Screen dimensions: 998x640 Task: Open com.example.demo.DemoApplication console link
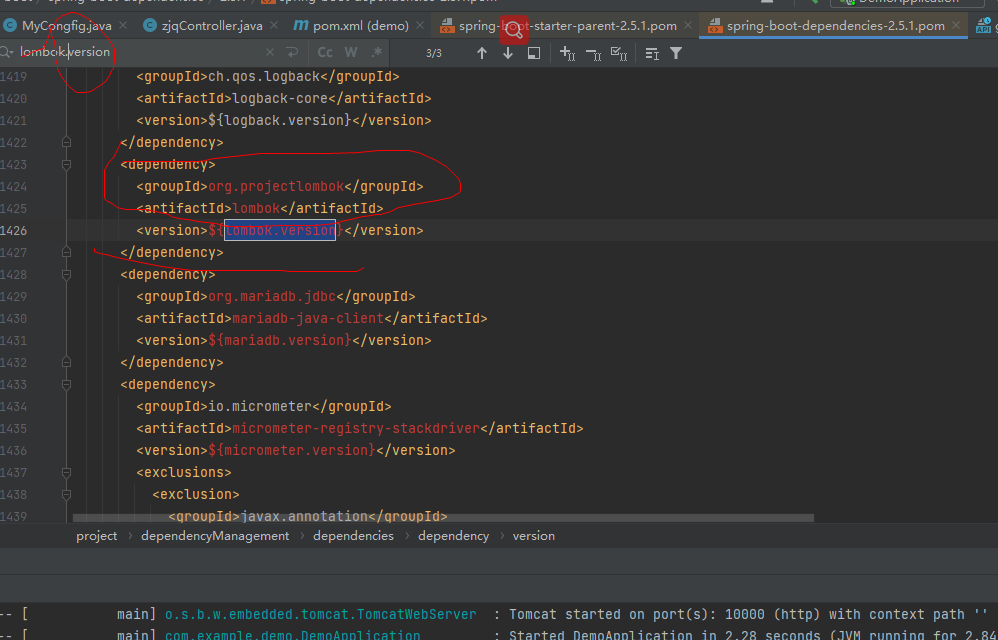(292, 635)
